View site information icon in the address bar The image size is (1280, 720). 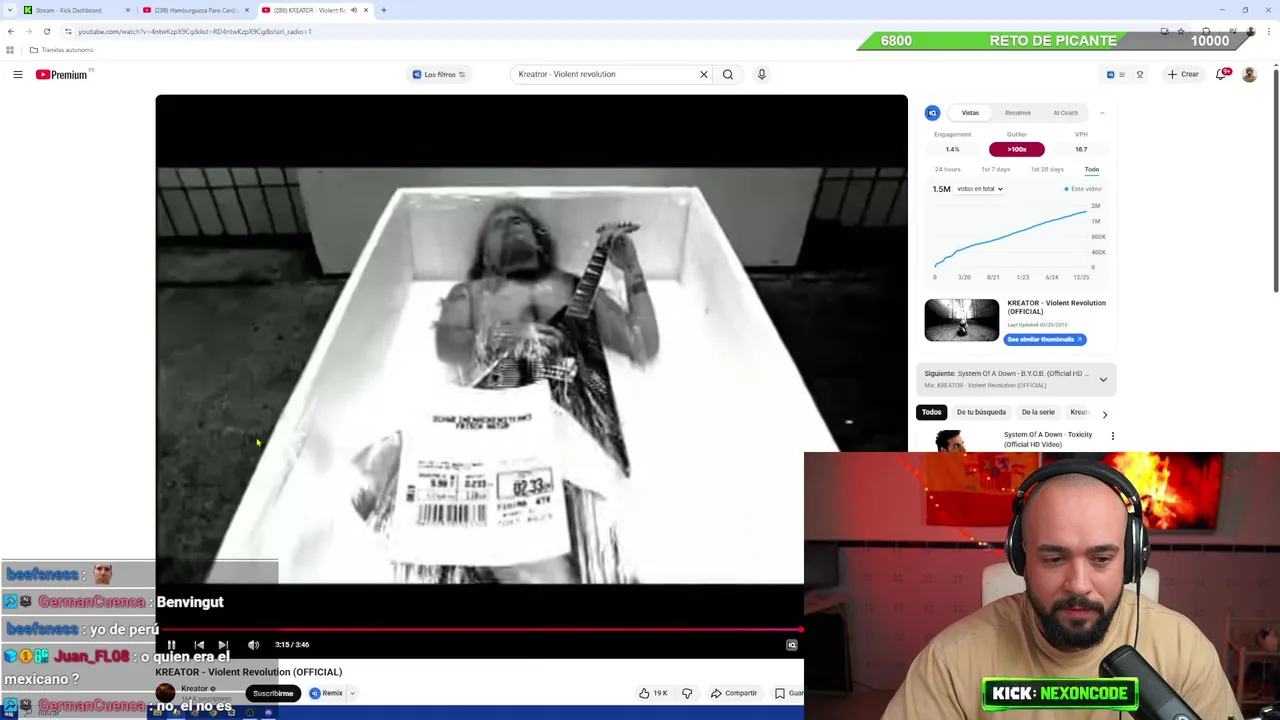pos(68,31)
